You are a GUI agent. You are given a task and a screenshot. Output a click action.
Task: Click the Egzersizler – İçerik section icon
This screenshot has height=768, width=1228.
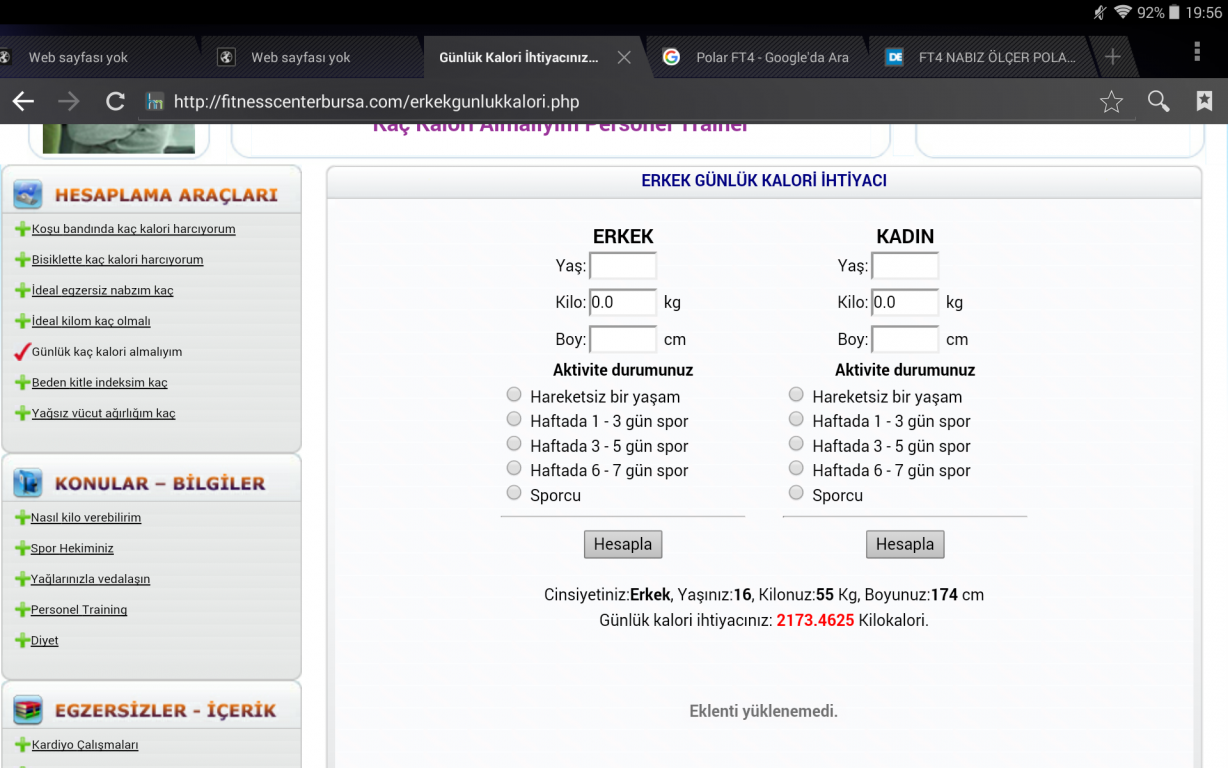(x=28, y=710)
